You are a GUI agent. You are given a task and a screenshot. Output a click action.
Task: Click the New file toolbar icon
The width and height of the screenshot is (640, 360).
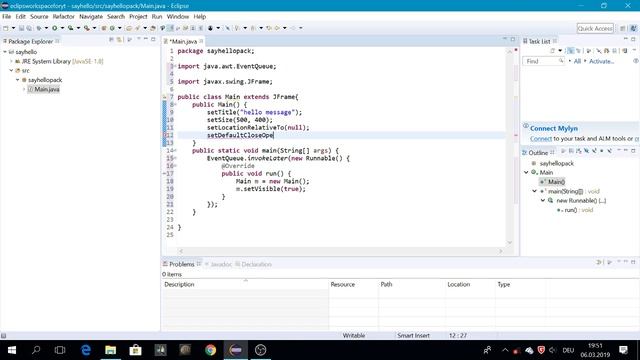[x=6, y=28]
